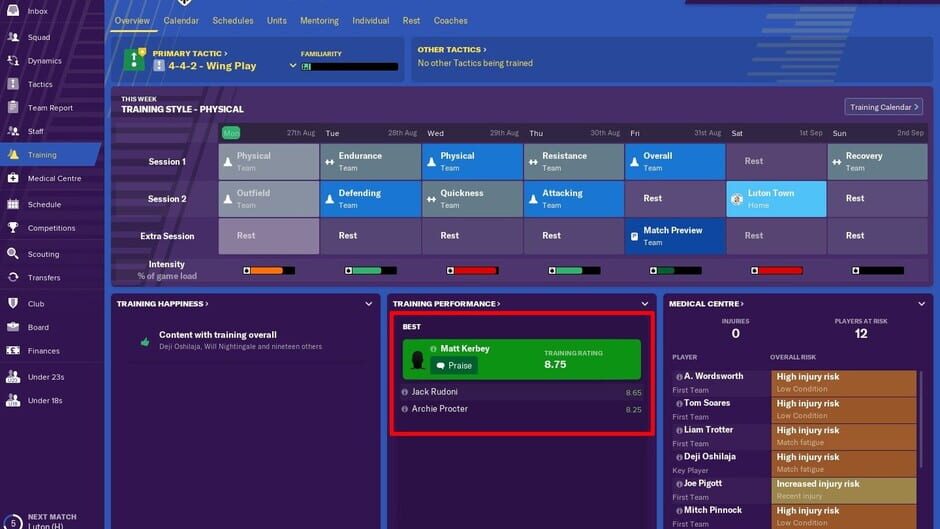Click the info icon next to Tom Soares
940x529 pixels.
679,404
